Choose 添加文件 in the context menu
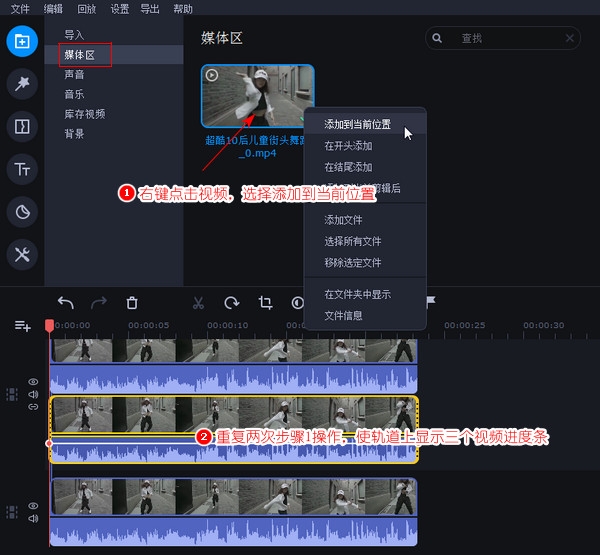This screenshot has width=600, height=555. [x=365, y=220]
